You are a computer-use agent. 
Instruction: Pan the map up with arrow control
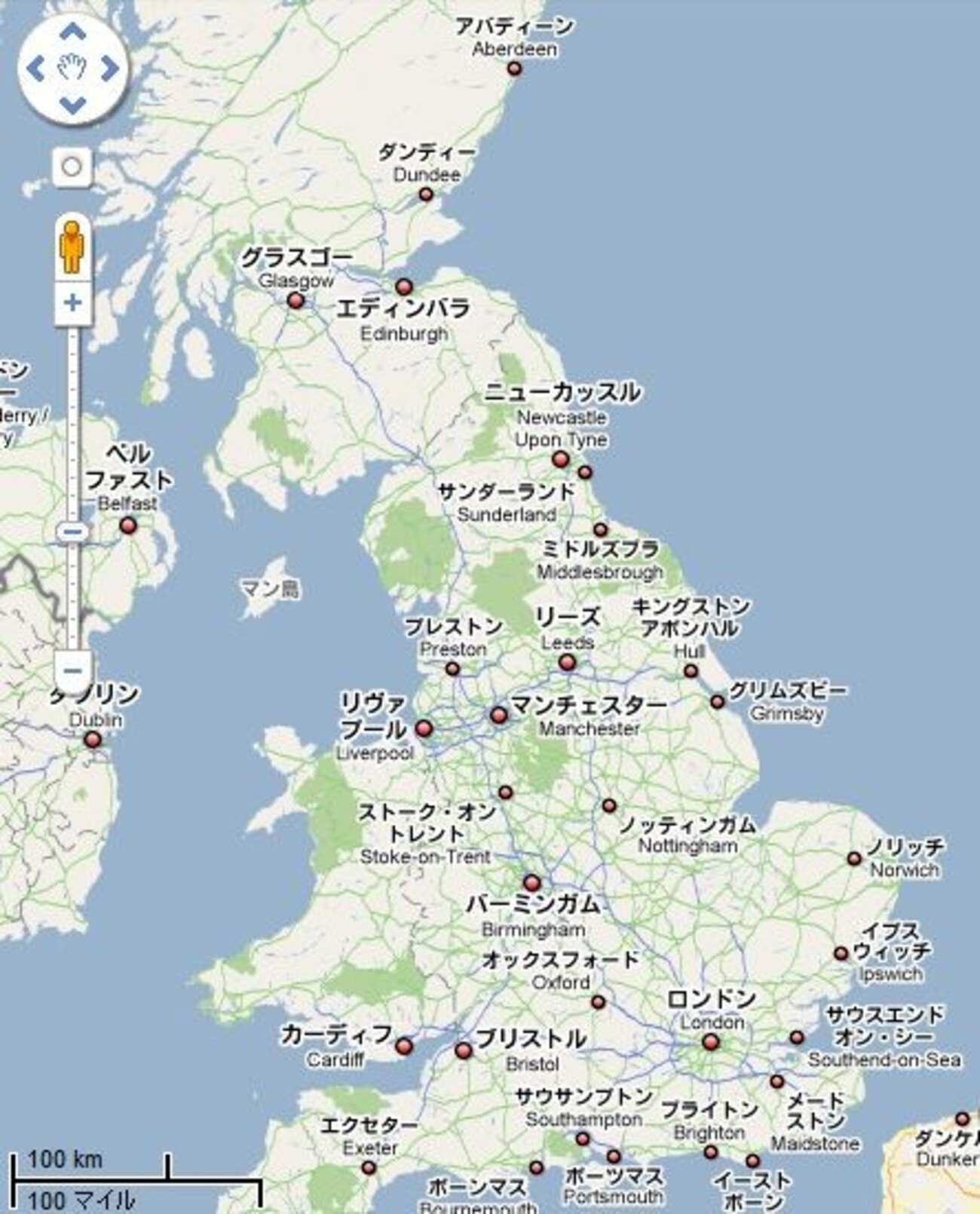click(72, 32)
